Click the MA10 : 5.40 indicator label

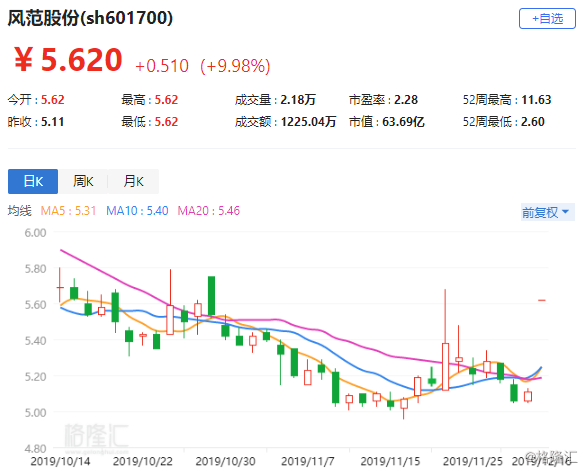pos(137,211)
